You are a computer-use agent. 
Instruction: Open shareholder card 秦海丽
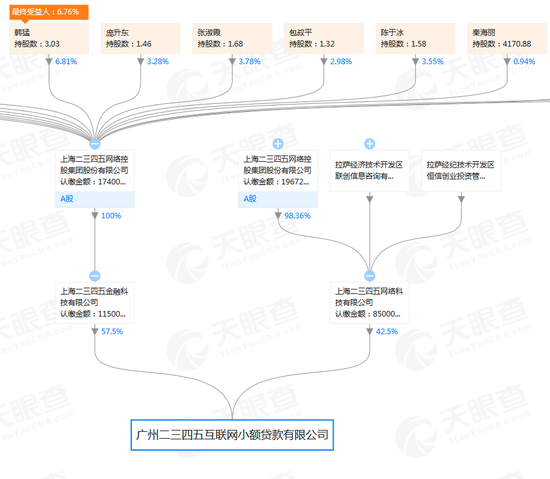507,38
